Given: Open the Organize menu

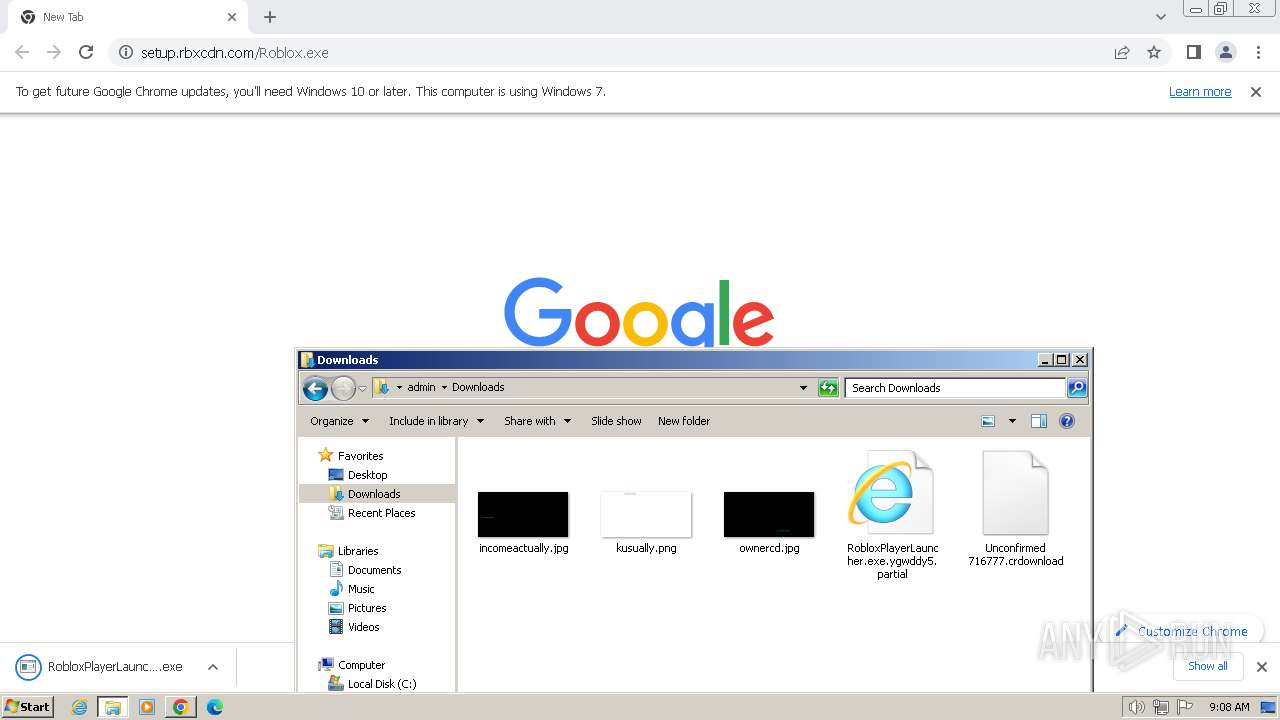Looking at the screenshot, I should 339,421.
